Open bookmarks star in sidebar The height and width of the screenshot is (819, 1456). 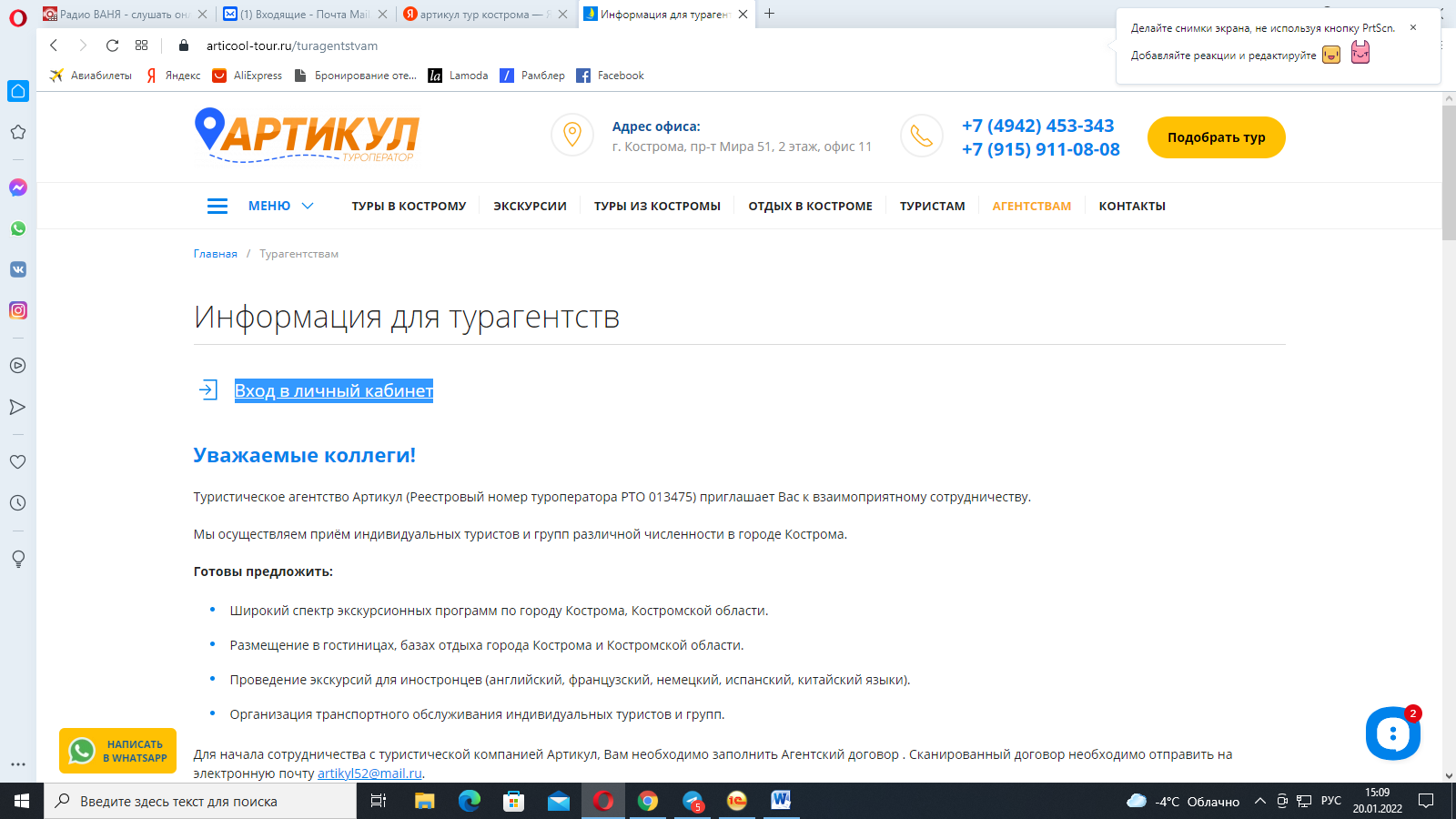[x=17, y=132]
